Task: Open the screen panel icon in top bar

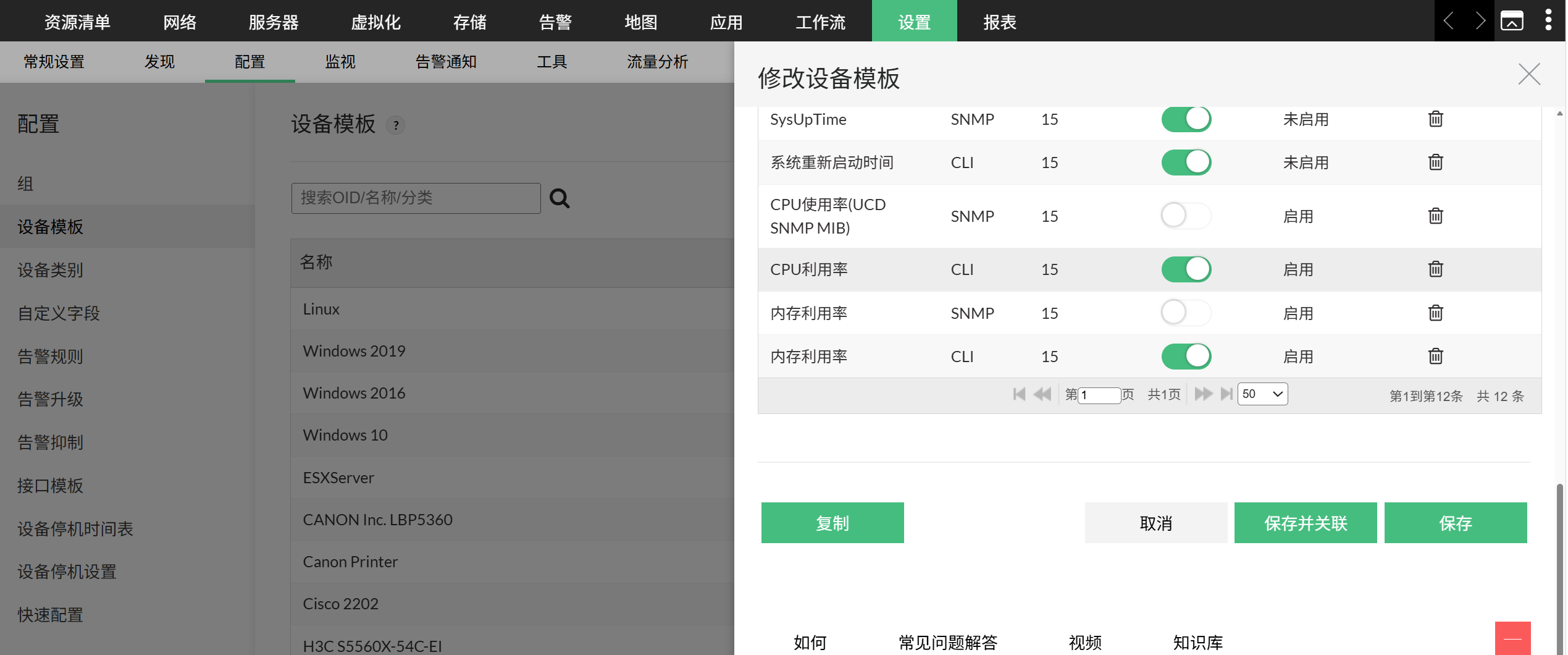Action: (1512, 21)
